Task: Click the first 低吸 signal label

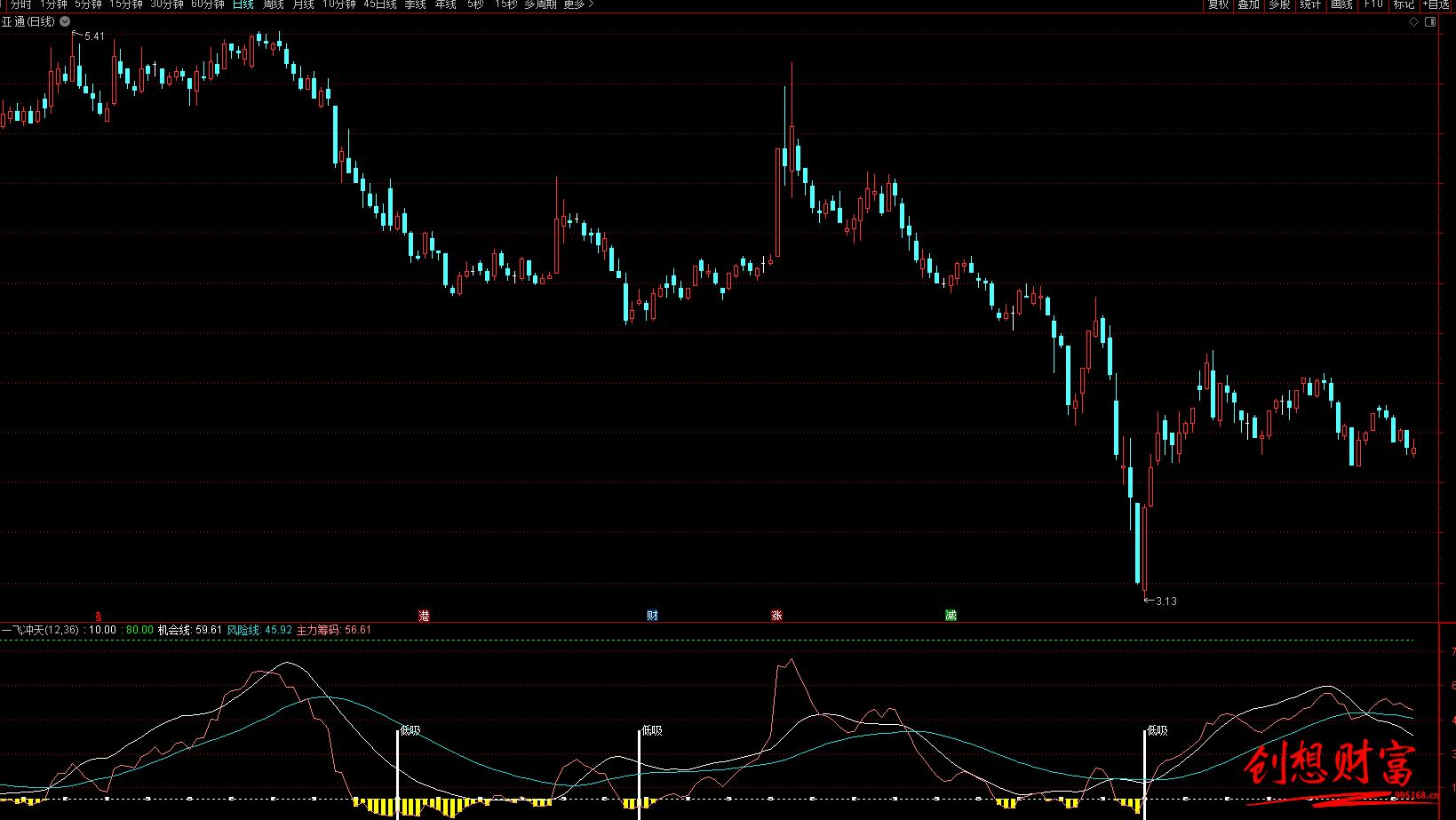Action: (x=410, y=731)
